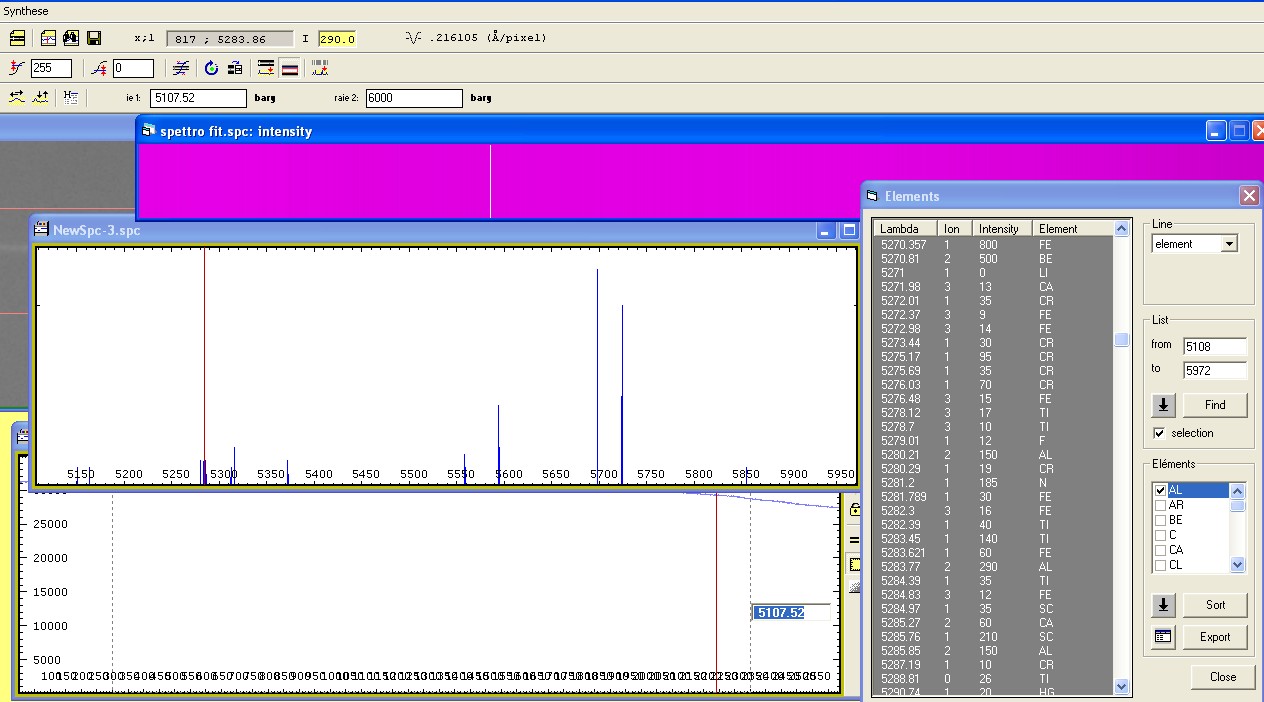This screenshot has height=702, width=1264.
Task: Click the Intensity column header
Action: point(1004,229)
